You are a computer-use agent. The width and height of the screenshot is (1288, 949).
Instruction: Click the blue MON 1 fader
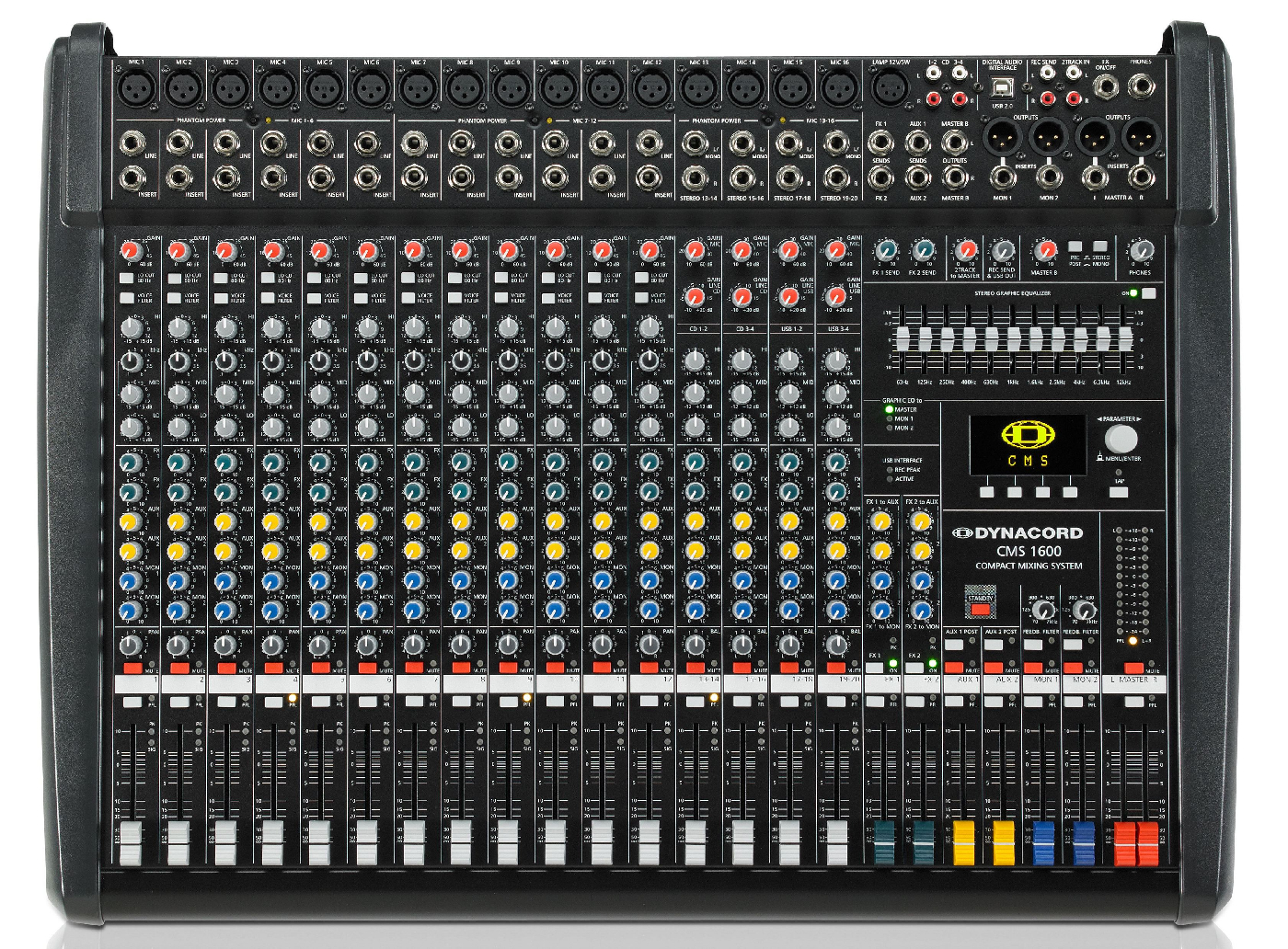(1042, 843)
